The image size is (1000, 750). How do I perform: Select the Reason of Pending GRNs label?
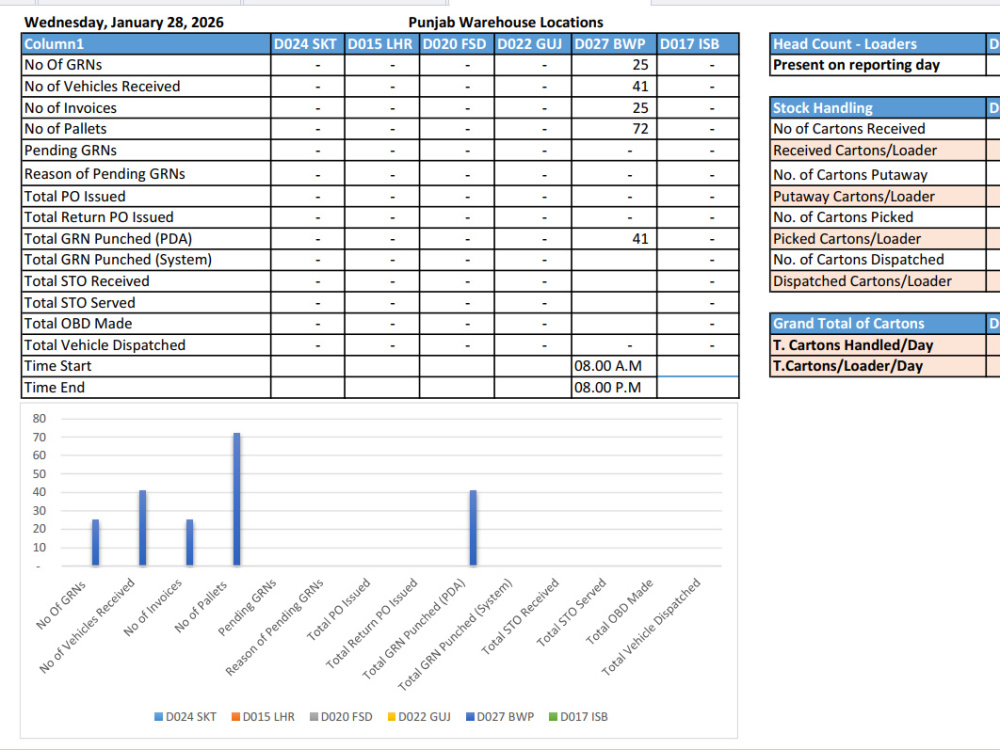click(x=146, y=173)
